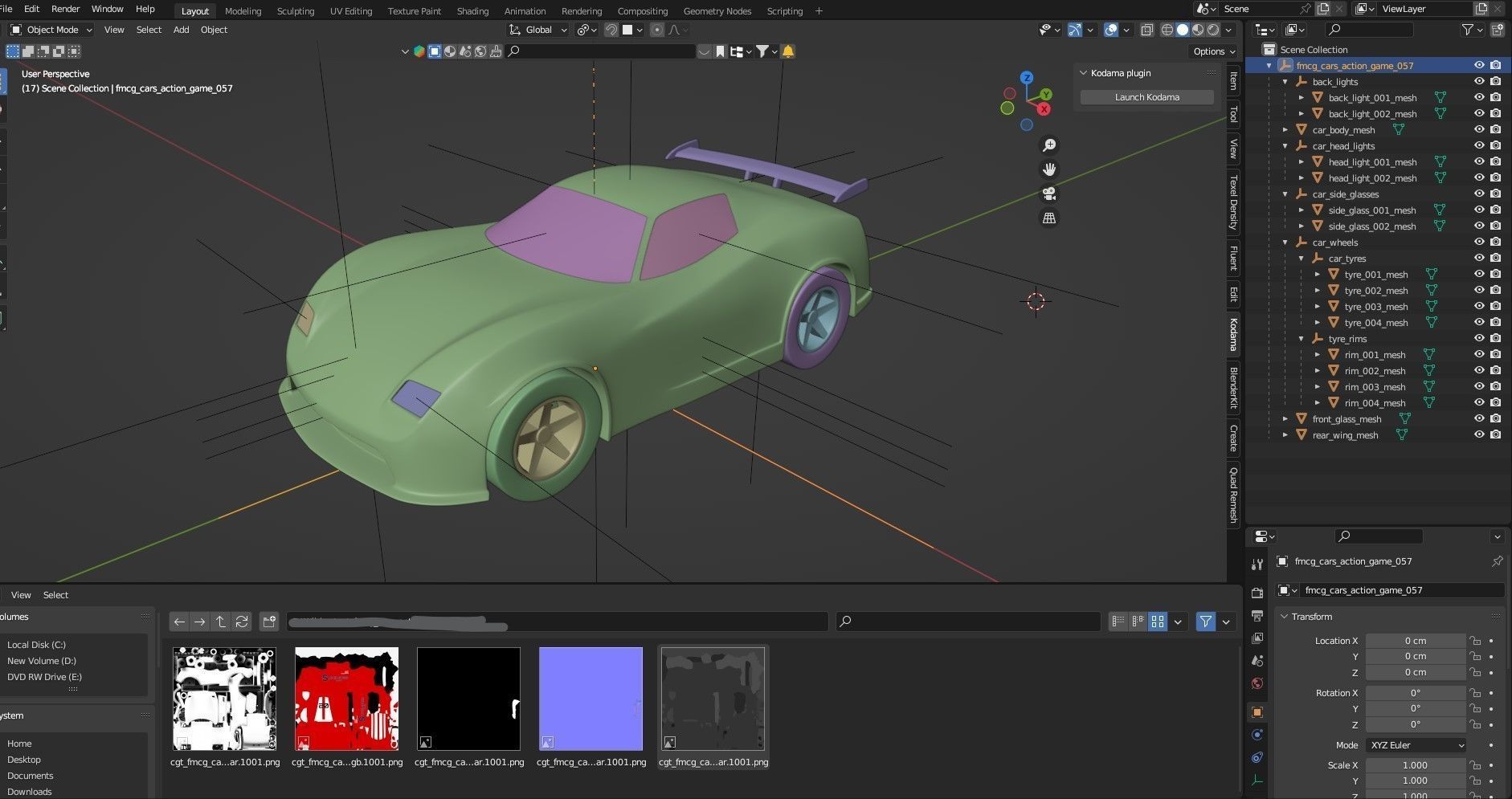
Task: Lock the Location X transform value
Action: (1475, 641)
